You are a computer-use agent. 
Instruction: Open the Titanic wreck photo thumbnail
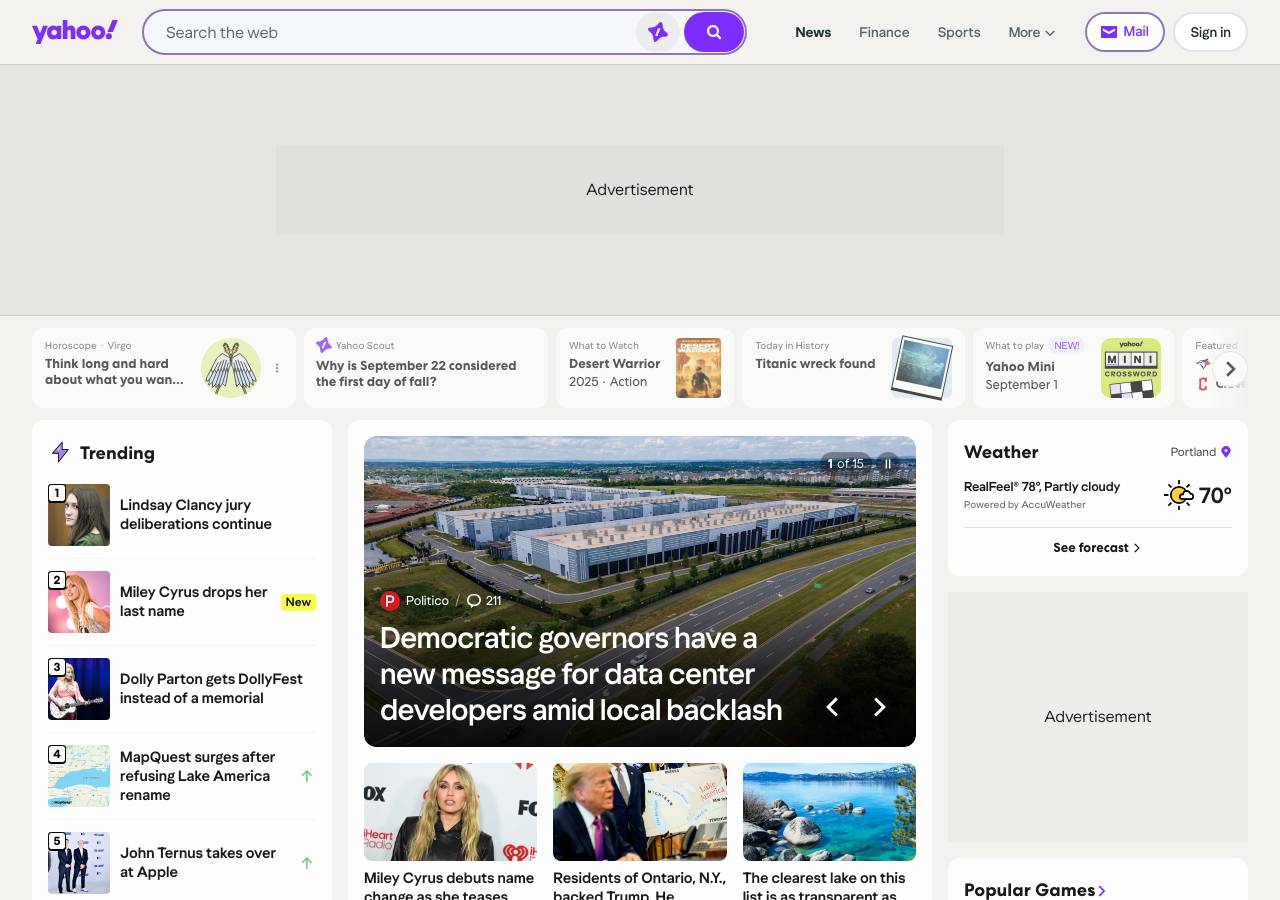pos(921,368)
